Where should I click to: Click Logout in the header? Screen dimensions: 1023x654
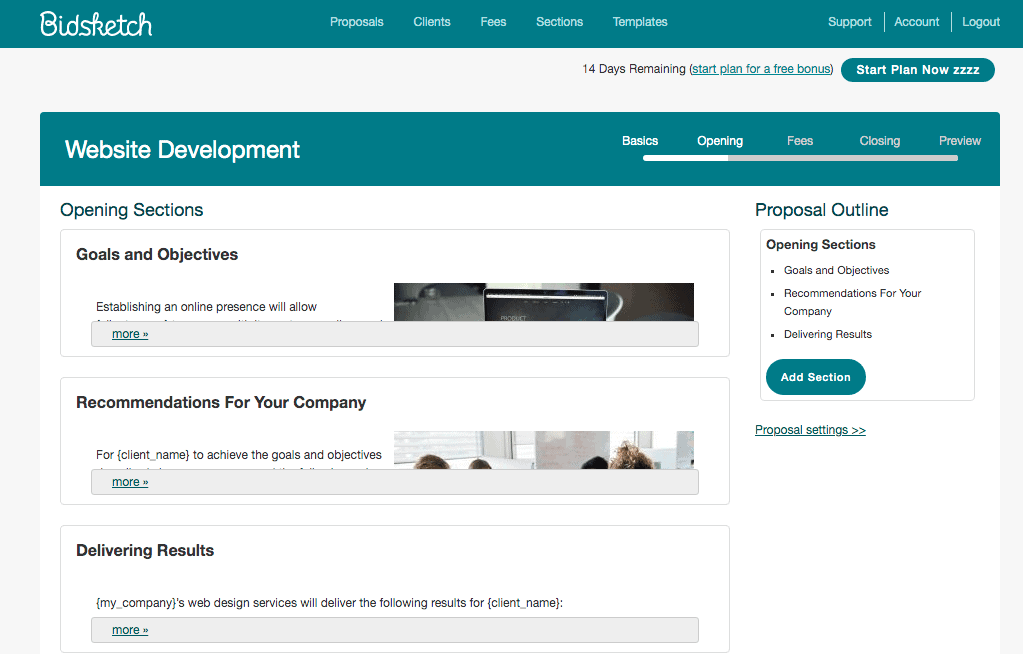click(981, 22)
